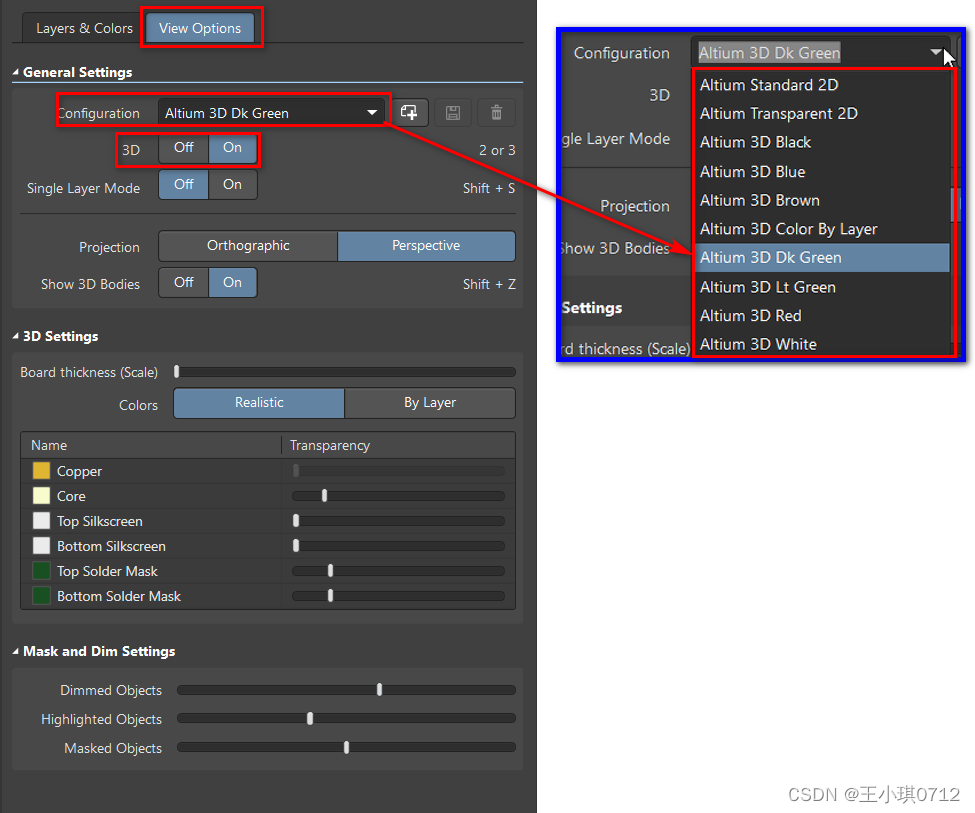Viewport: 975px width, 813px height.
Task: Switch to the Layers & Colors tab
Action: click(x=84, y=29)
